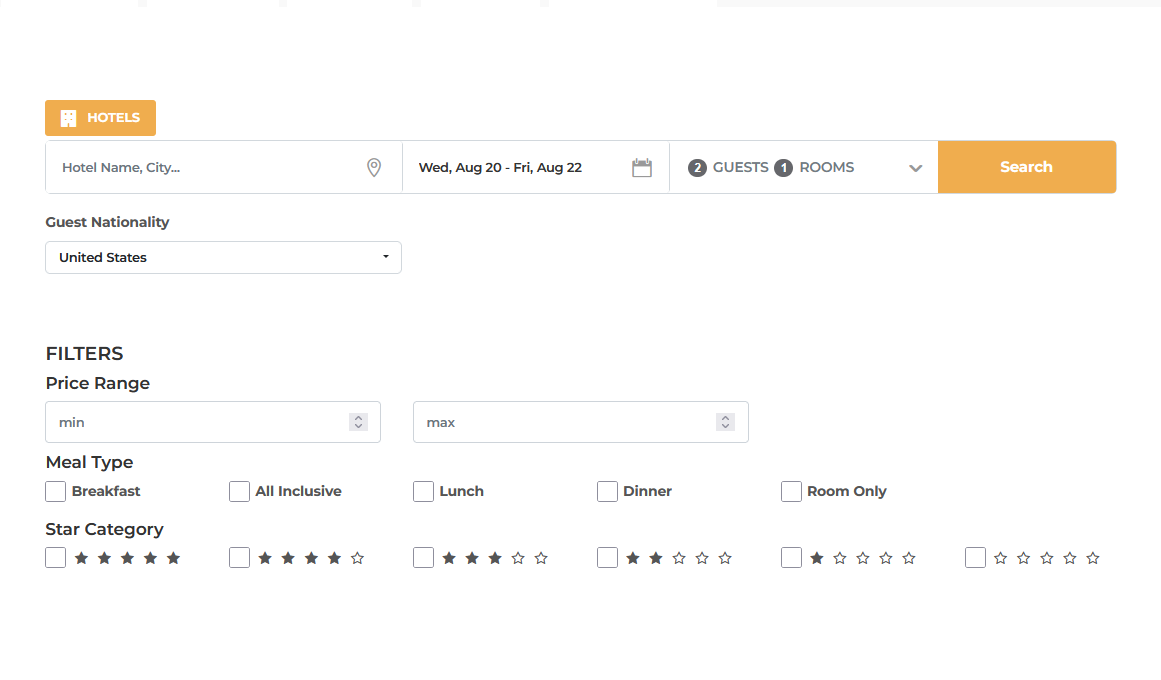Expand the Guests and Rooms dropdown chevron
This screenshot has height=680, width=1161.
[915, 168]
